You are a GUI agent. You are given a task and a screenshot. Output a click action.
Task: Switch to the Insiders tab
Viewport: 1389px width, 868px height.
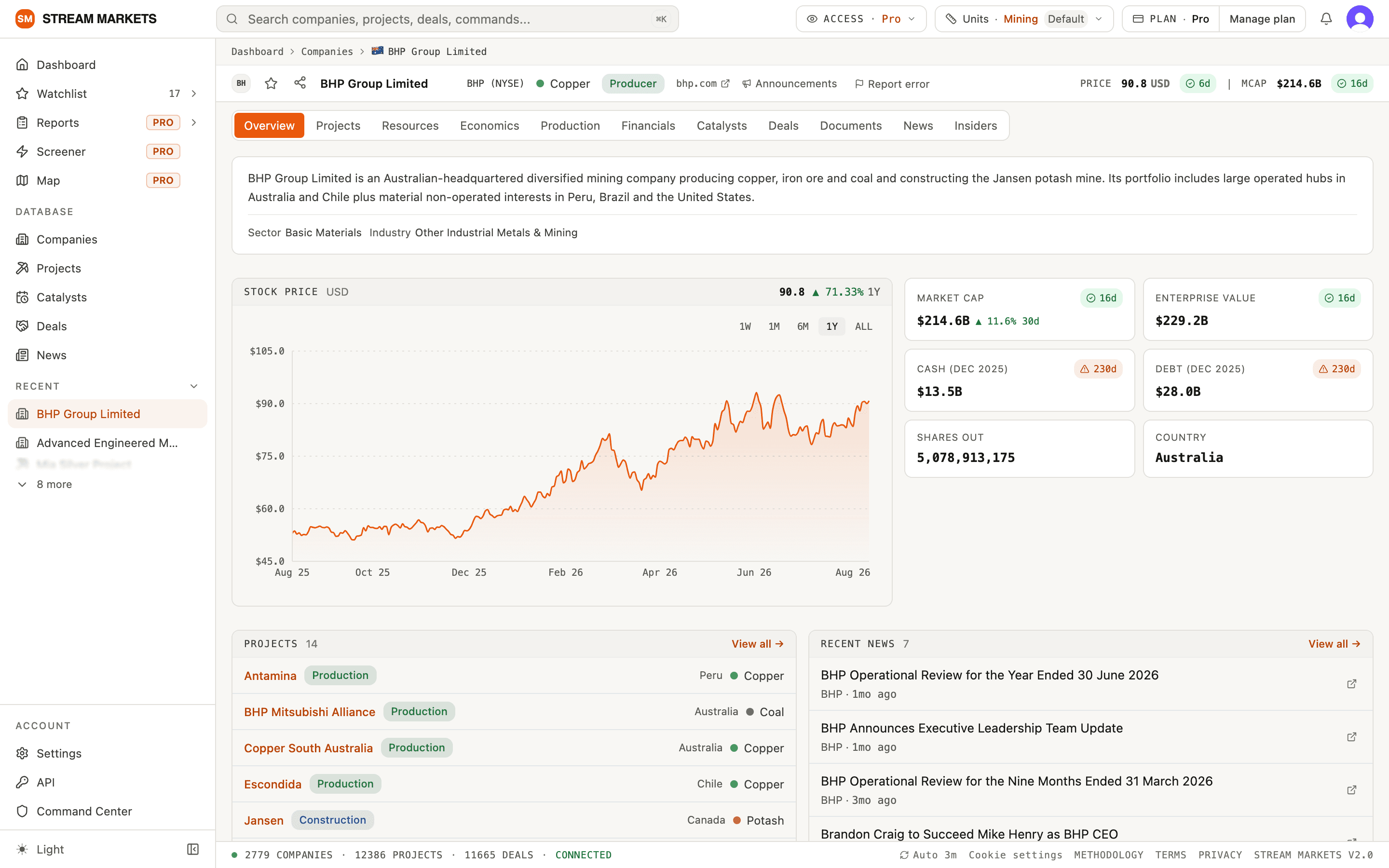click(x=975, y=126)
